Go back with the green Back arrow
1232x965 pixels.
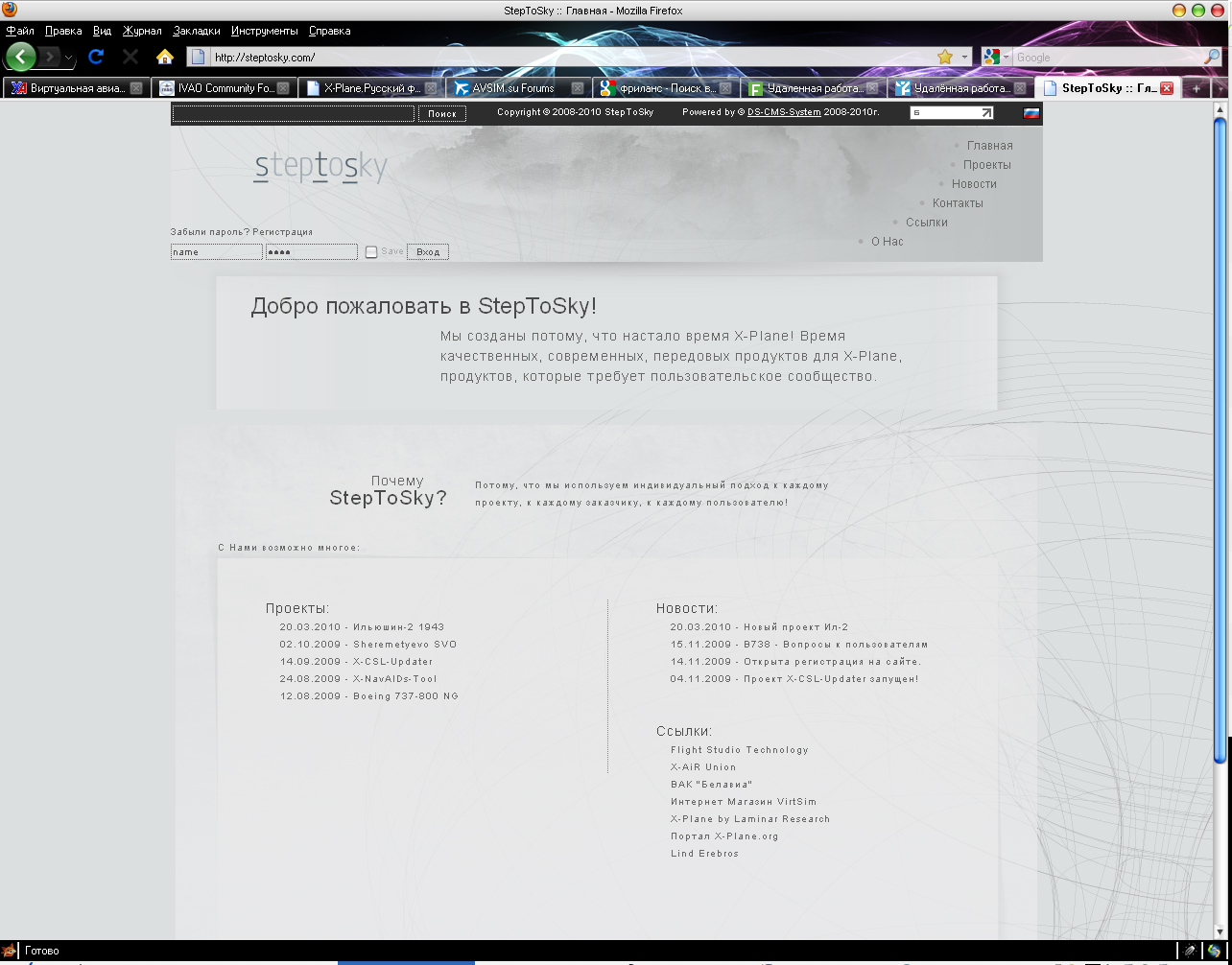(x=20, y=57)
